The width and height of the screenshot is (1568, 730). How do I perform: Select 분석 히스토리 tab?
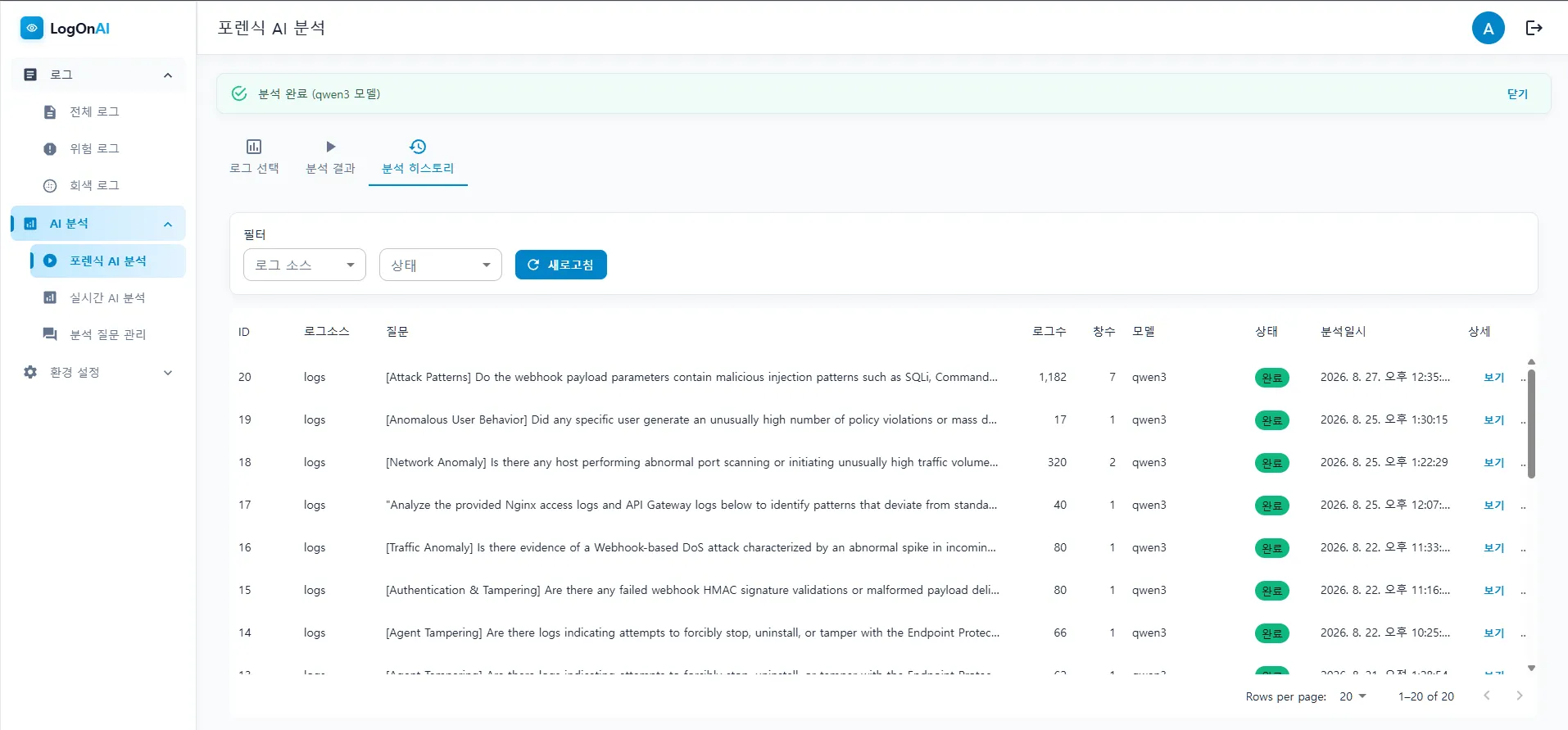point(418,157)
